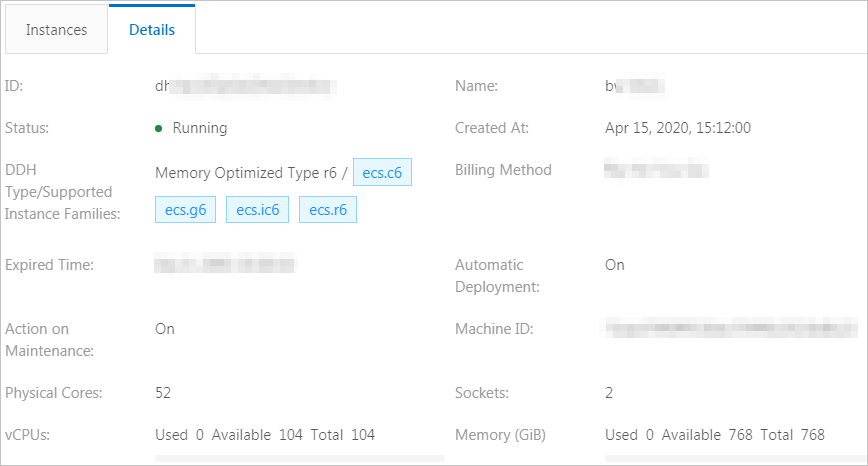Click the Action on Maintenance On value
Screen dimensions: 868x466
click(165, 329)
